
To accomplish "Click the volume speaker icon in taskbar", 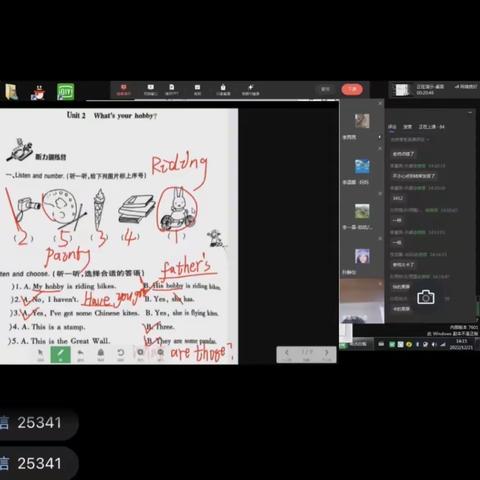I will 434,344.
